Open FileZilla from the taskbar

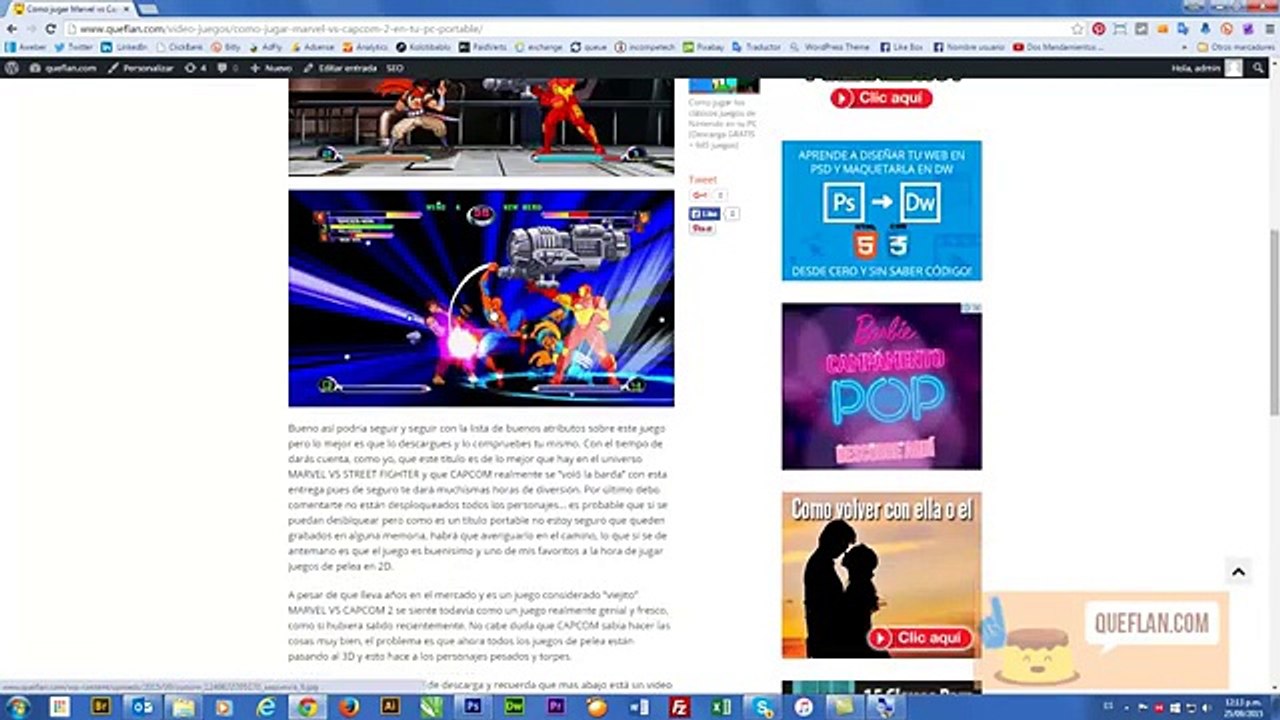point(680,707)
